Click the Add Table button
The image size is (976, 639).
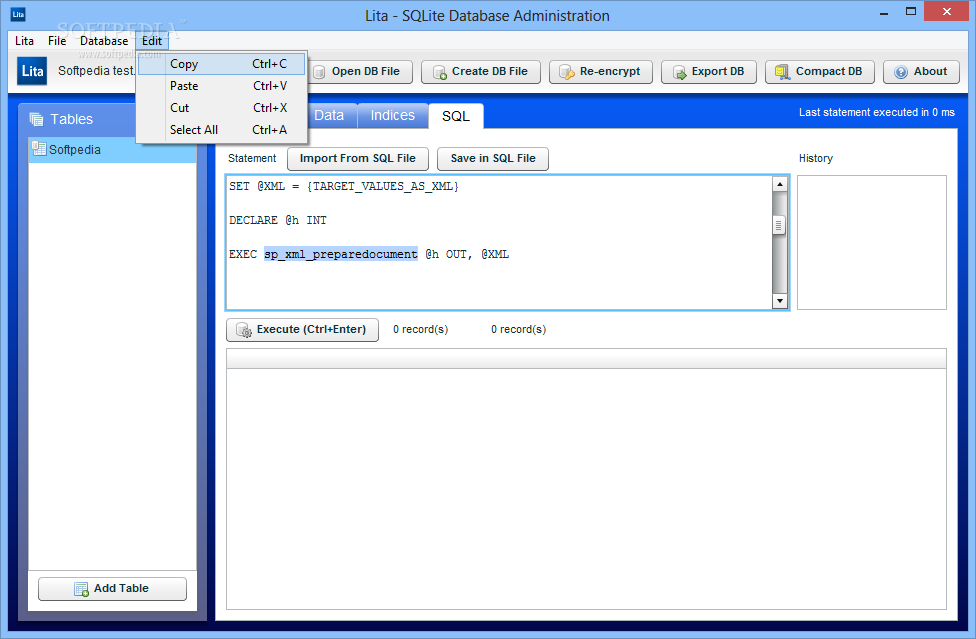(112, 589)
